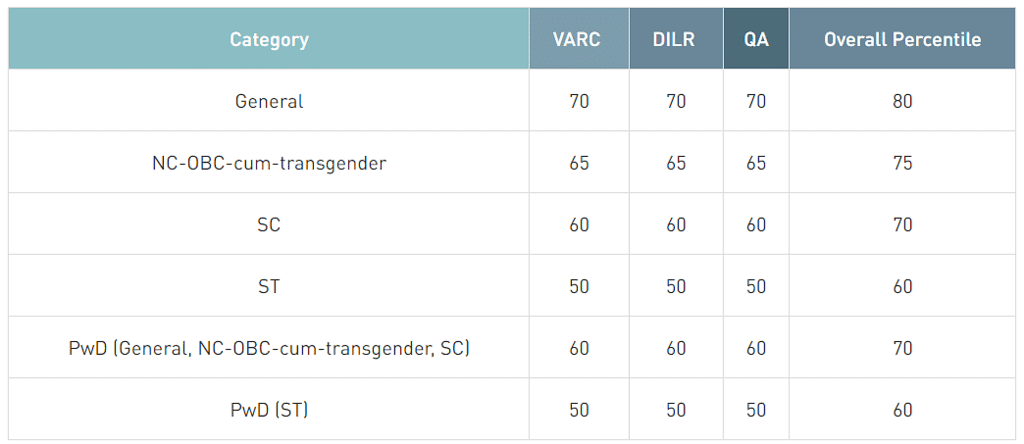
Task: Select the Overall Percentile header
Action: pyautogui.click(x=902, y=40)
